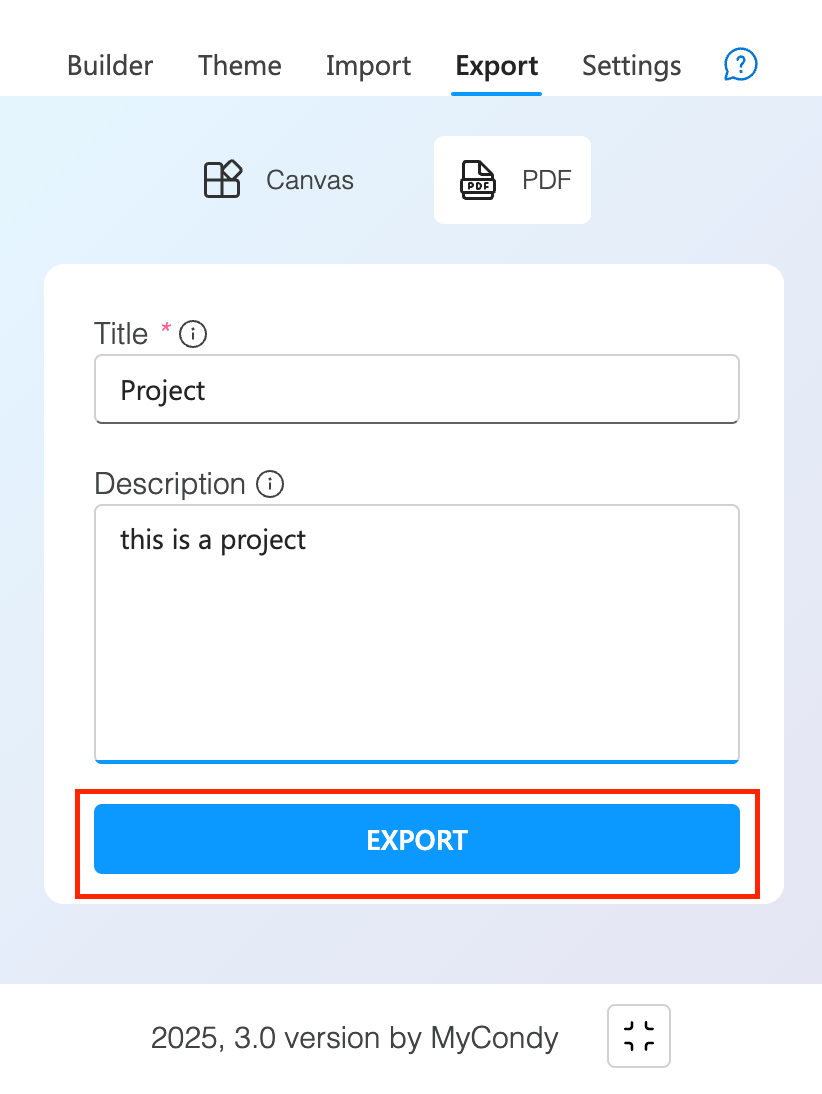Click the blue EXPORT button
The image size is (822, 1094).
(417, 839)
